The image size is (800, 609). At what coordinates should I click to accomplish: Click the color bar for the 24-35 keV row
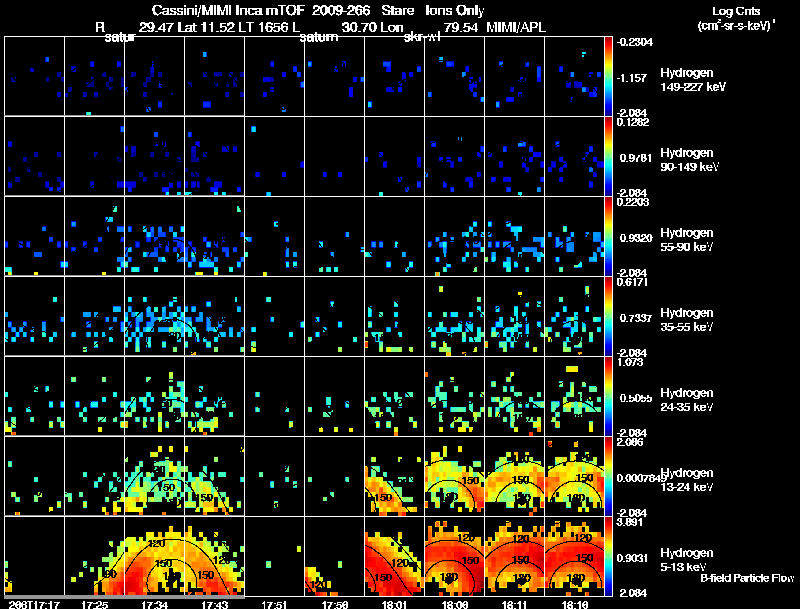(608, 396)
